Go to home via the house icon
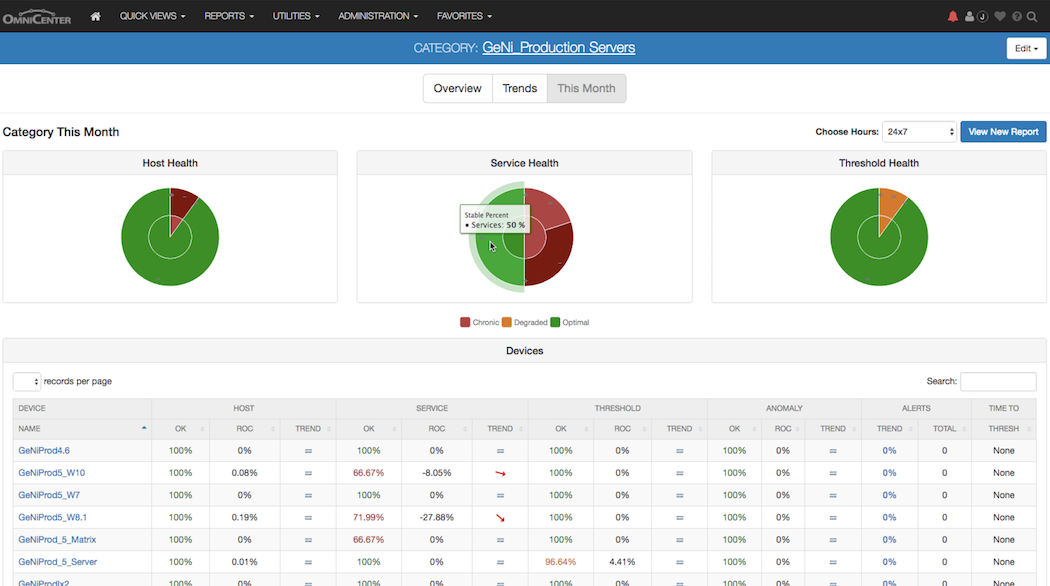 (95, 16)
